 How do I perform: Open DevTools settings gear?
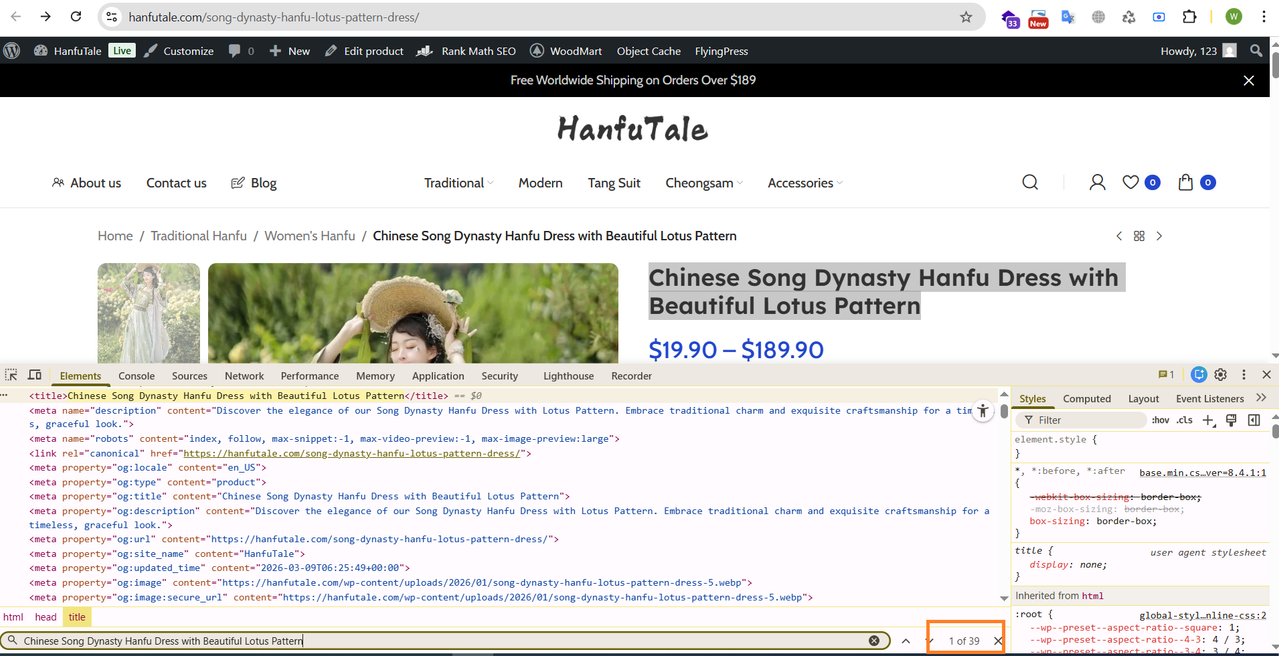(x=1220, y=375)
